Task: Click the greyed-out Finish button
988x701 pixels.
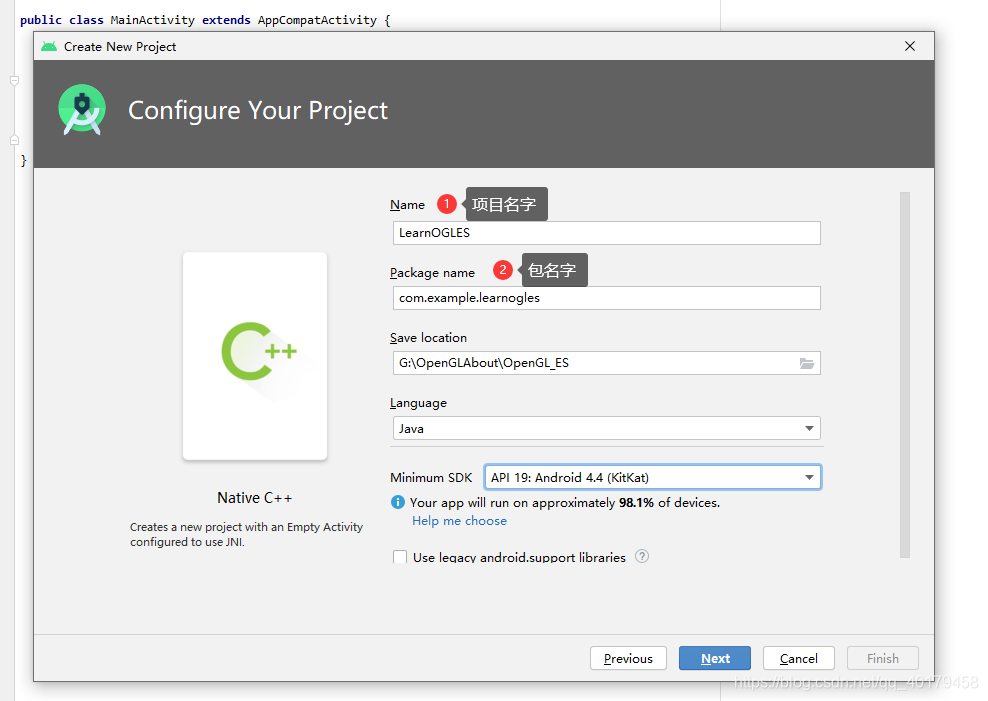Action: point(883,658)
